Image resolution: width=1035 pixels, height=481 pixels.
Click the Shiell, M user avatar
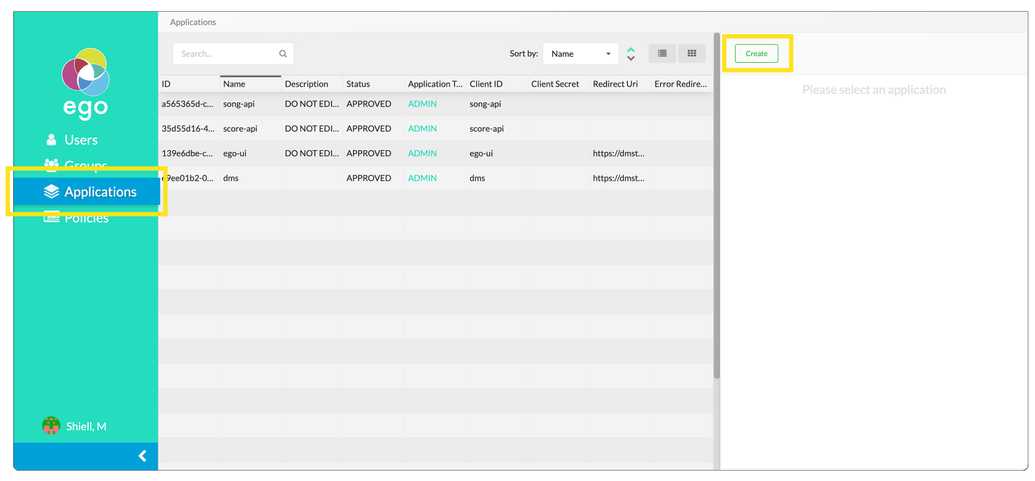[51, 426]
